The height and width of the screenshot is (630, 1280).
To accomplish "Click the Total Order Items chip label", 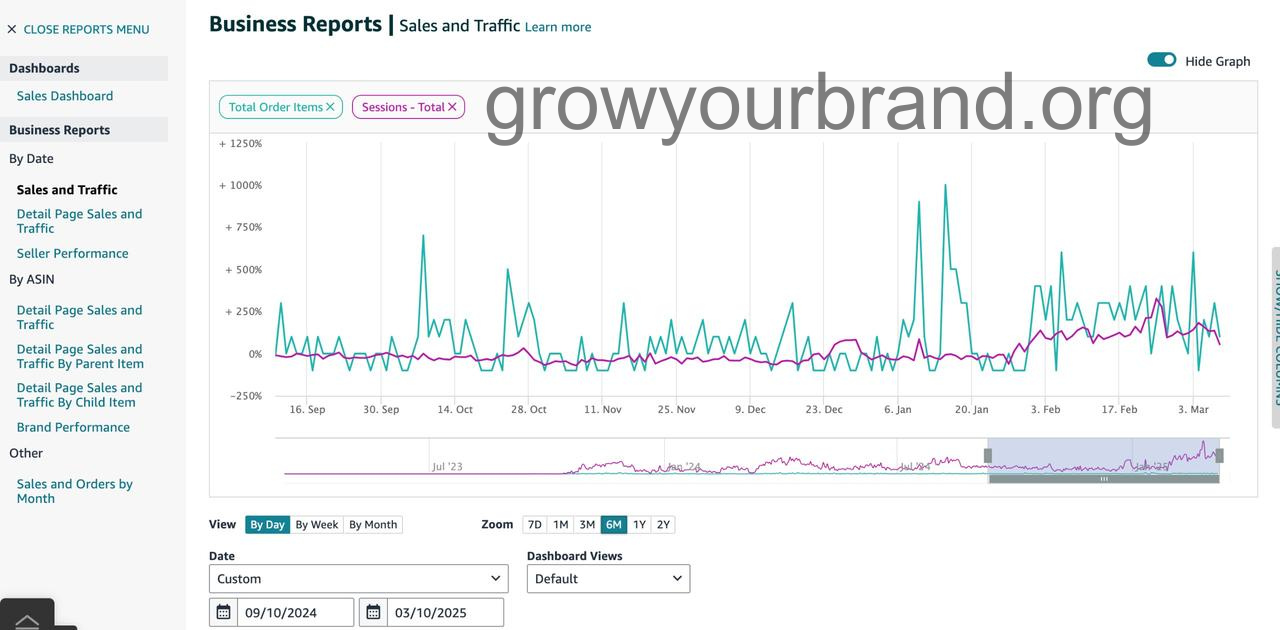I will click(275, 107).
